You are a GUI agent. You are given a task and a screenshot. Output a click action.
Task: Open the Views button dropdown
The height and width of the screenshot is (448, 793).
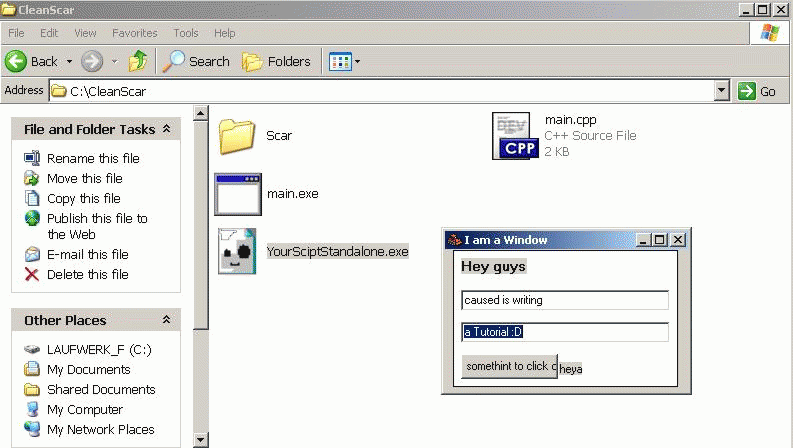(x=344, y=61)
